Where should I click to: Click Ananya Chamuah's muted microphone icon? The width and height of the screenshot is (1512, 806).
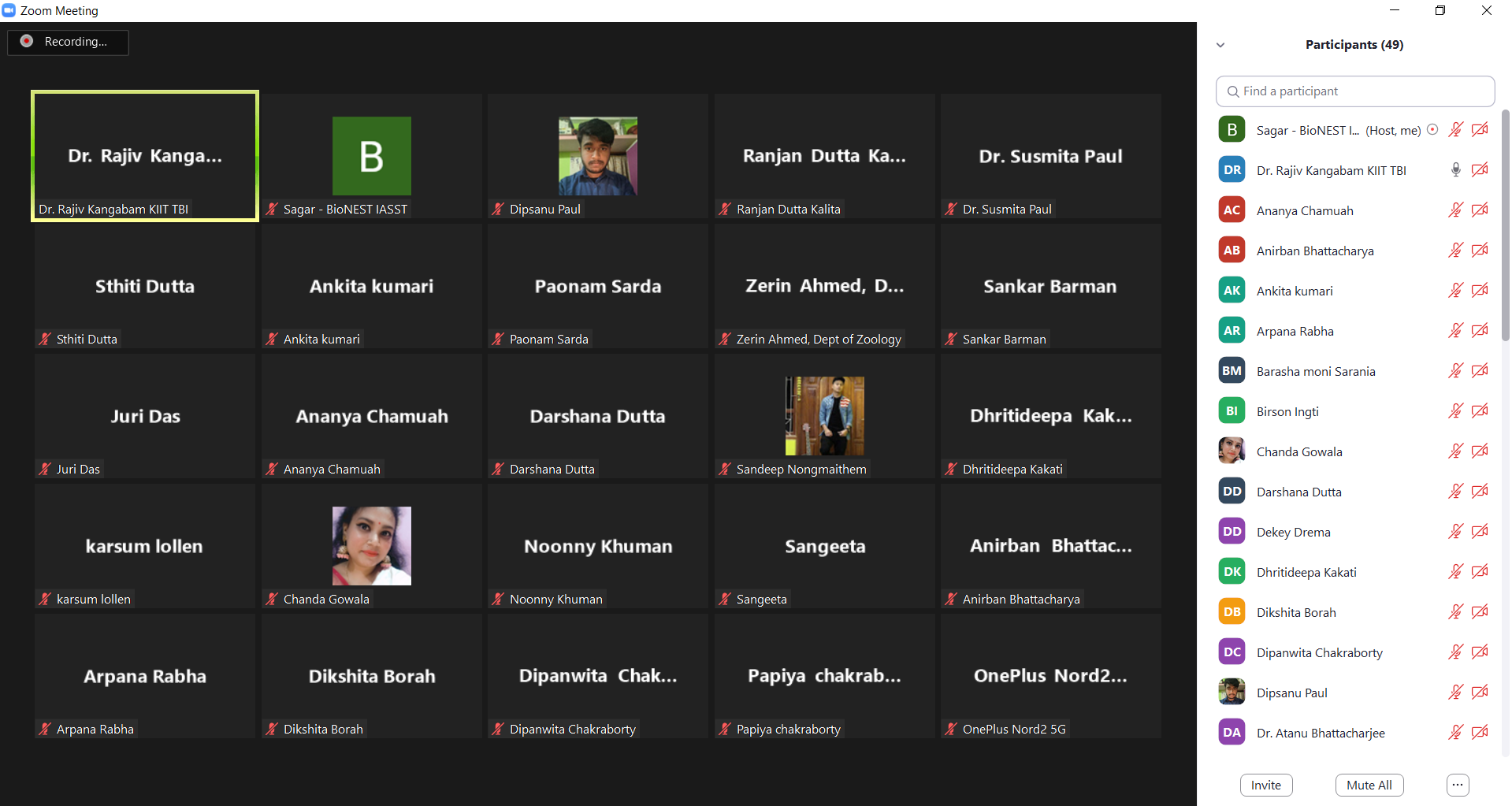[x=1455, y=210]
